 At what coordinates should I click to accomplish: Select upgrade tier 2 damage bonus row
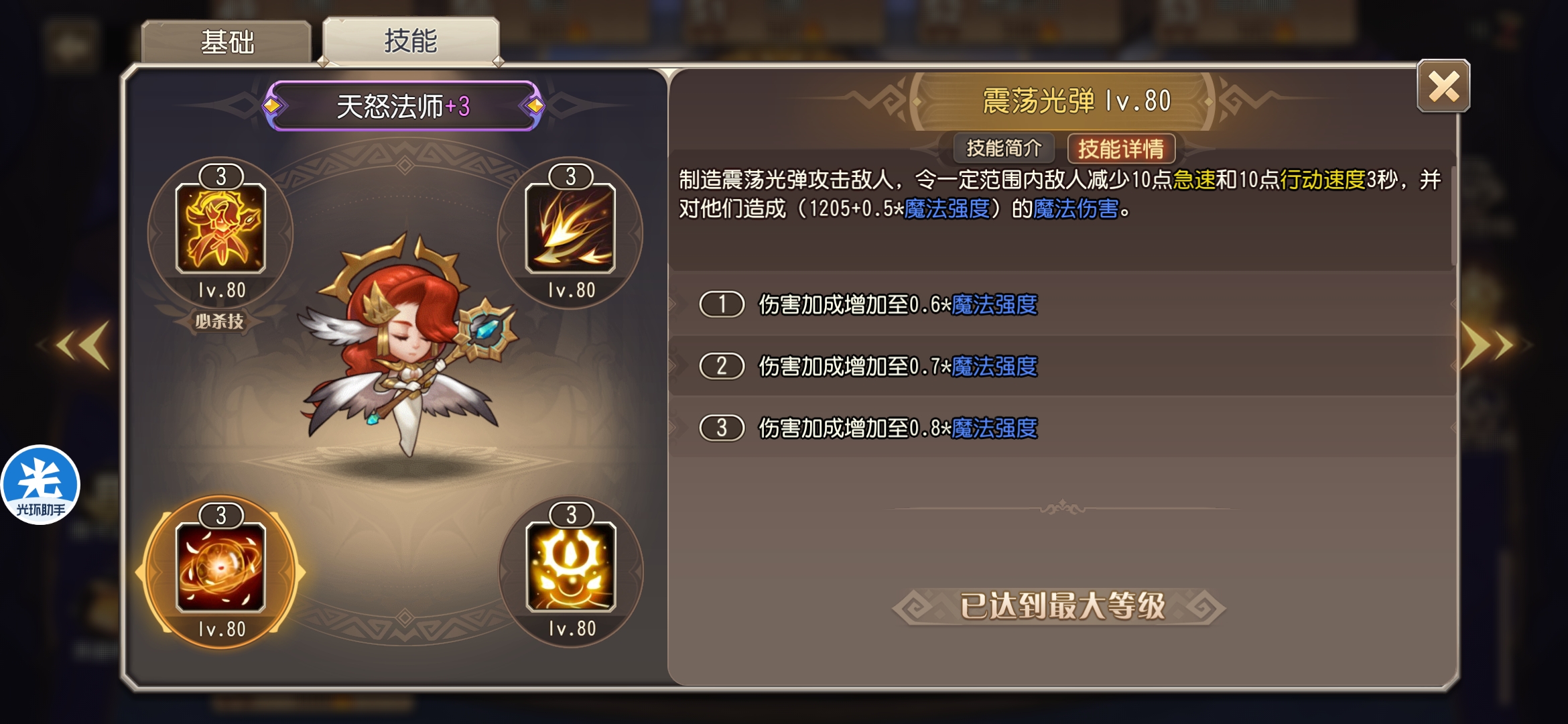(x=1062, y=366)
